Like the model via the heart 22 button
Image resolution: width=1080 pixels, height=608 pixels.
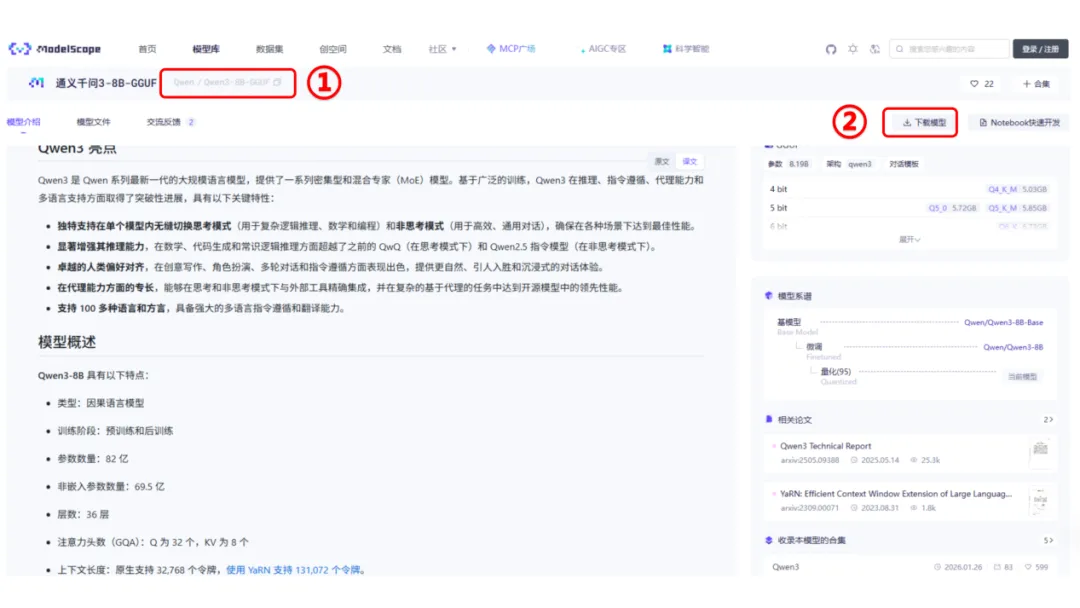(982, 83)
